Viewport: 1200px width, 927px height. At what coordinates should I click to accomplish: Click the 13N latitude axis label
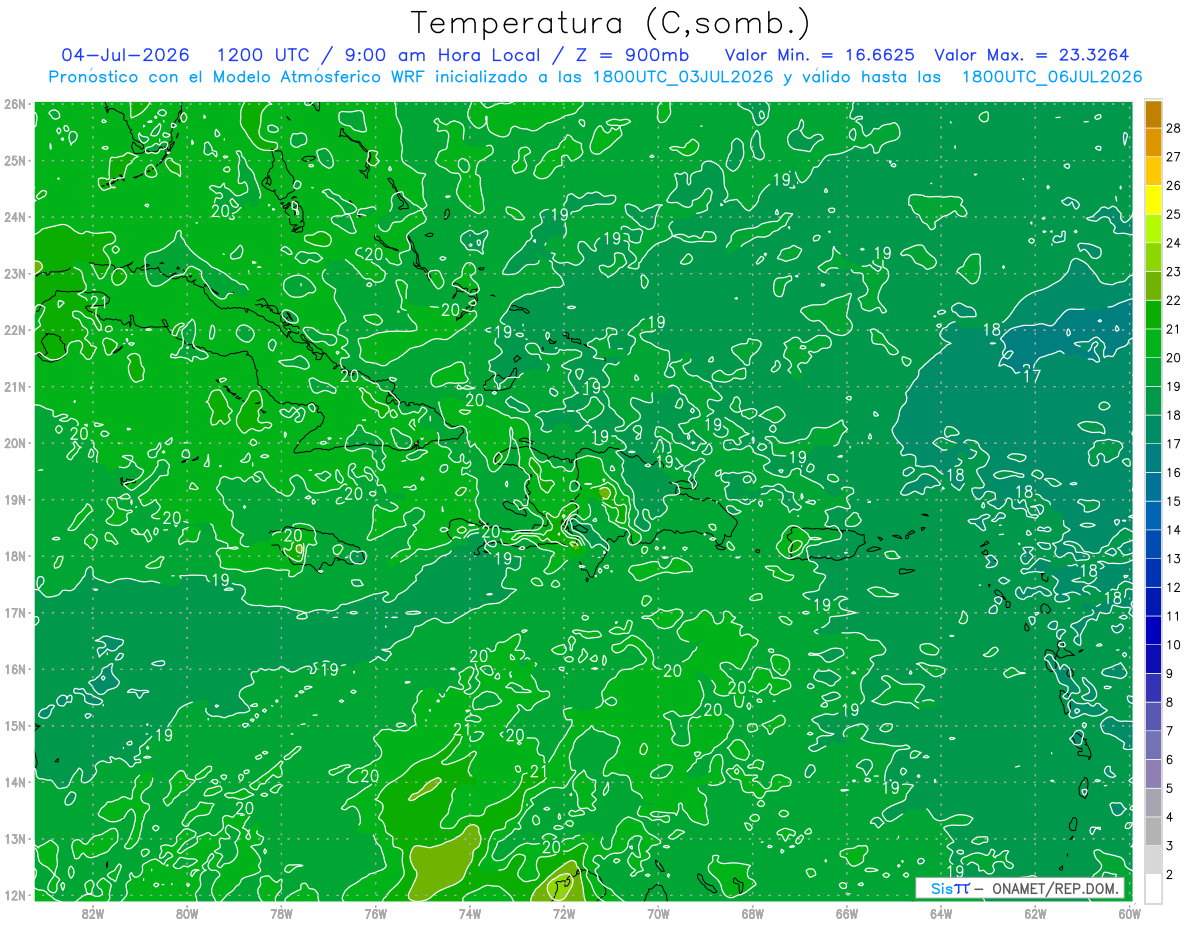click(x=14, y=838)
